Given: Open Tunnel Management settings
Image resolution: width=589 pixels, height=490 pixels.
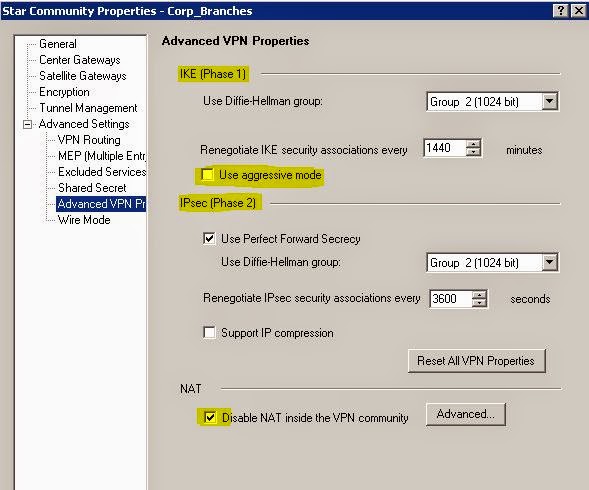Looking at the screenshot, I should click(88, 108).
